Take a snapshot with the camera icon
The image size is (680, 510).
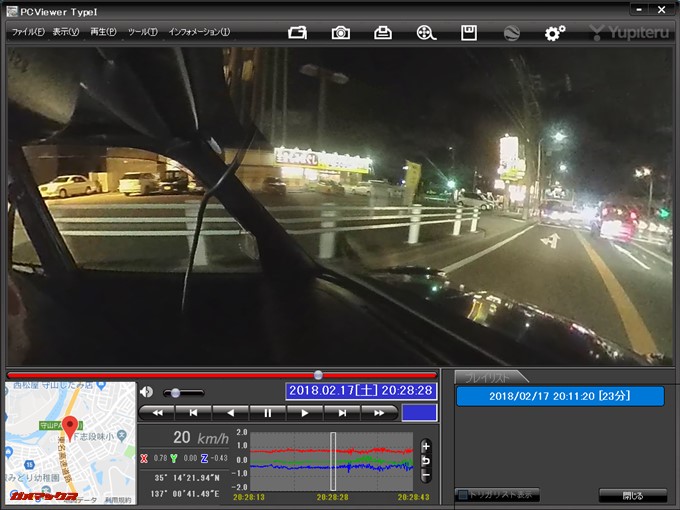(341, 33)
